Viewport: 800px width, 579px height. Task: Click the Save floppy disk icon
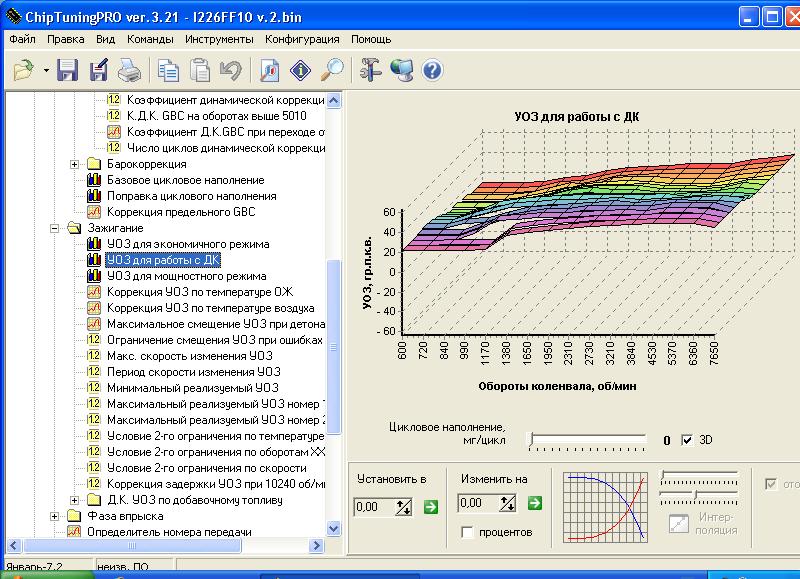click(67, 70)
